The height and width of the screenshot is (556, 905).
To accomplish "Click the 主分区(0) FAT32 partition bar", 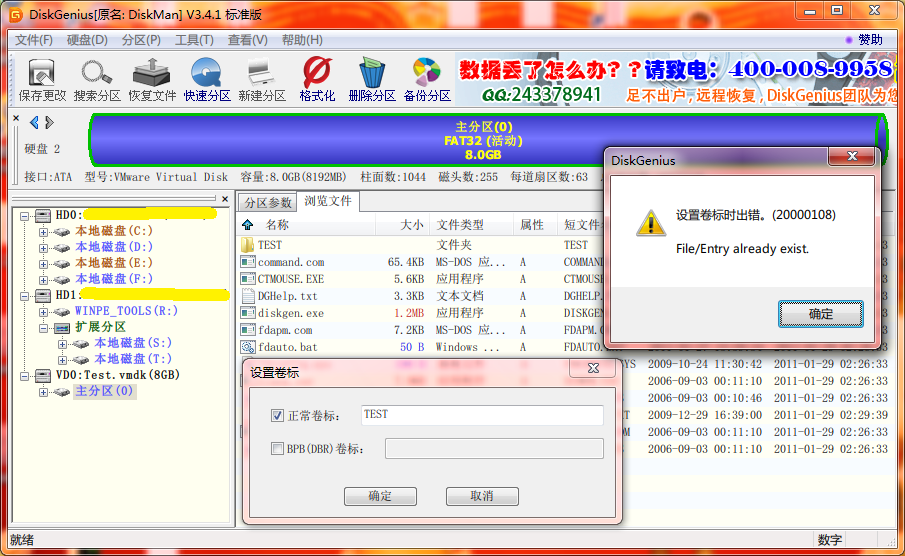I will tap(488, 140).
